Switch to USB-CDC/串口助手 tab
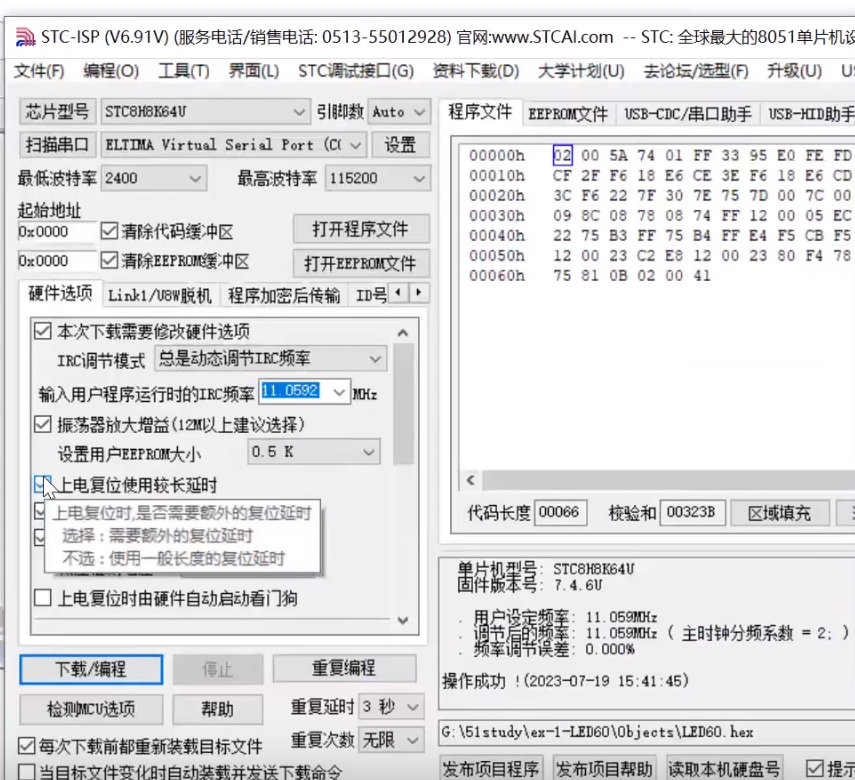This screenshot has height=780, width=855. 688,114
